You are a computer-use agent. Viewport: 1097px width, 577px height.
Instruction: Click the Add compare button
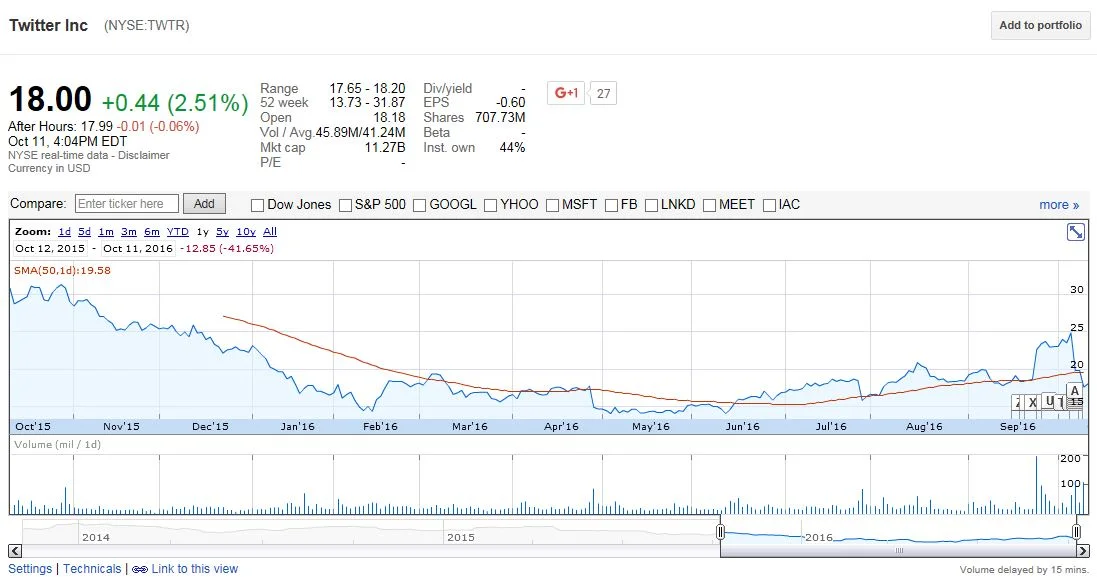(x=204, y=204)
